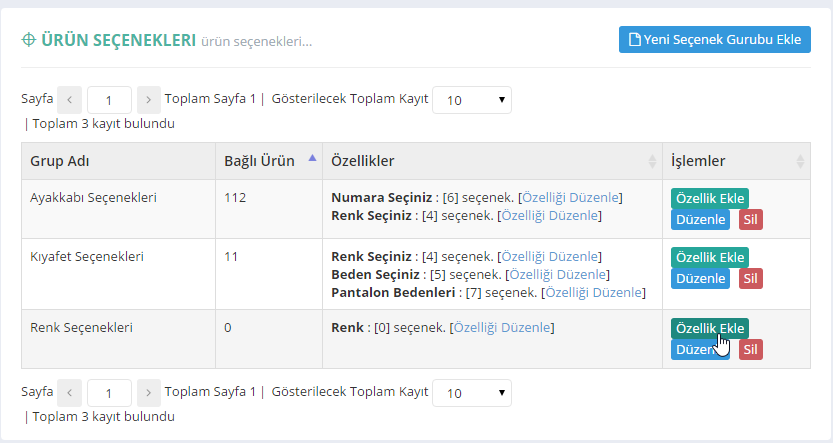Screen dimensions: 833x443
Task: Edit the Kıyafet Seçenekleri group
Action: tap(700, 278)
